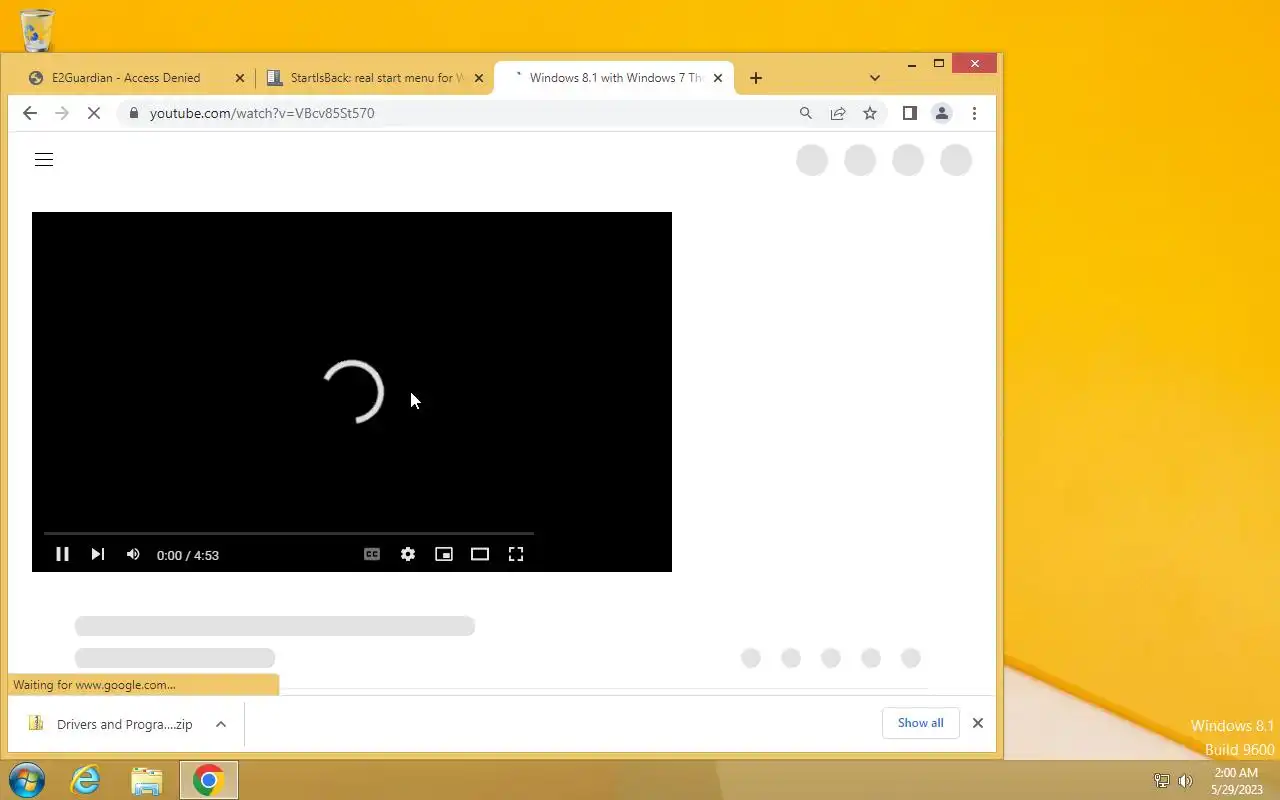This screenshot has width=1280, height=800.
Task: Open Chrome profile avatar
Action: [x=942, y=113]
